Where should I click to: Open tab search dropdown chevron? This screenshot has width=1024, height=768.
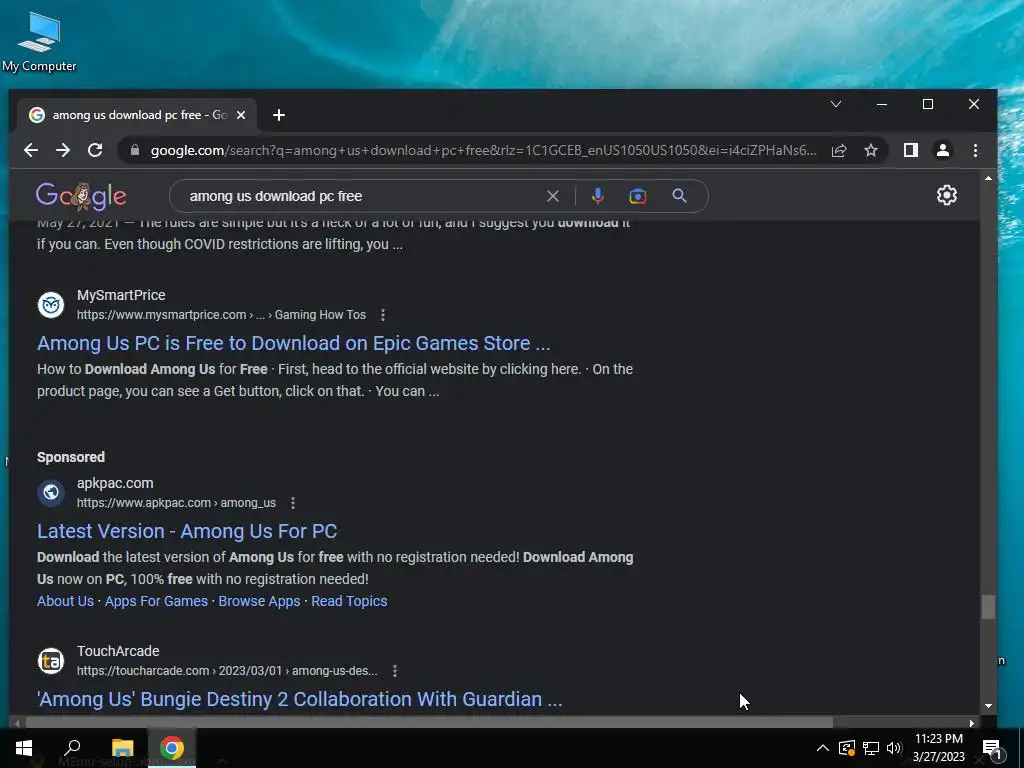[835, 104]
